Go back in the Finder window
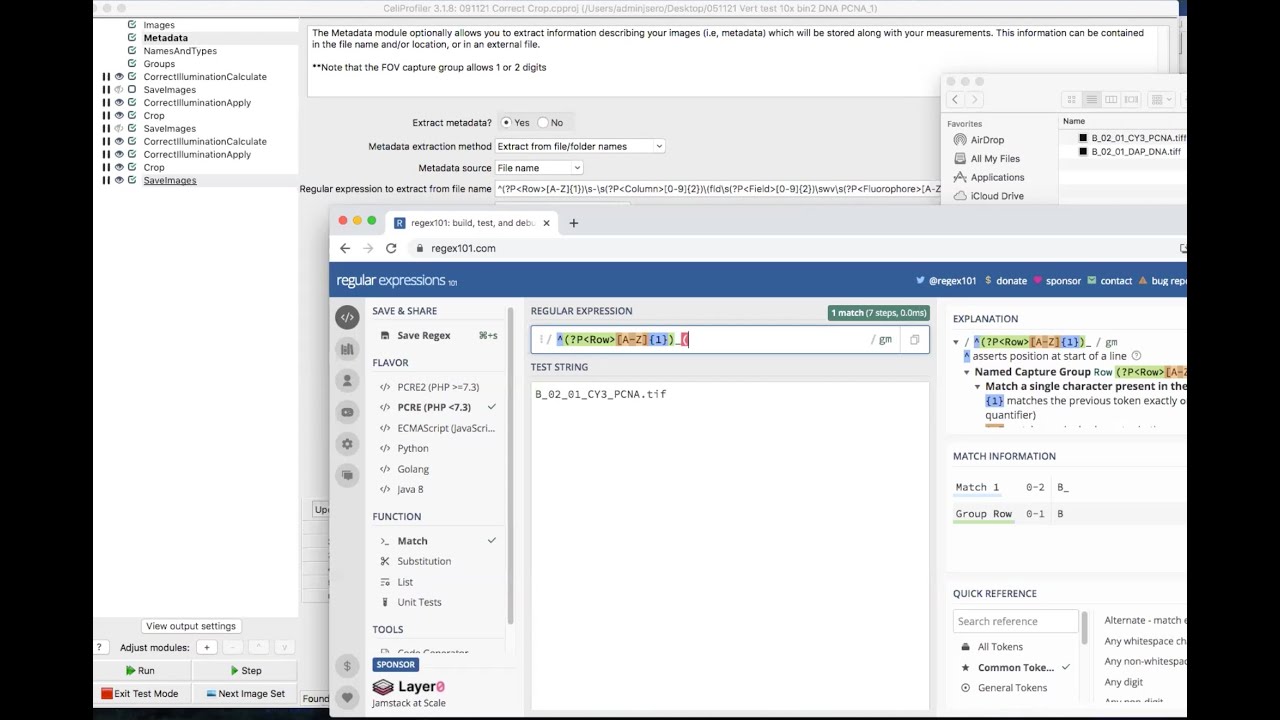Image resolution: width=1280 pixels, height=720 pixels. pyautogui.click(x=955, y=99)
